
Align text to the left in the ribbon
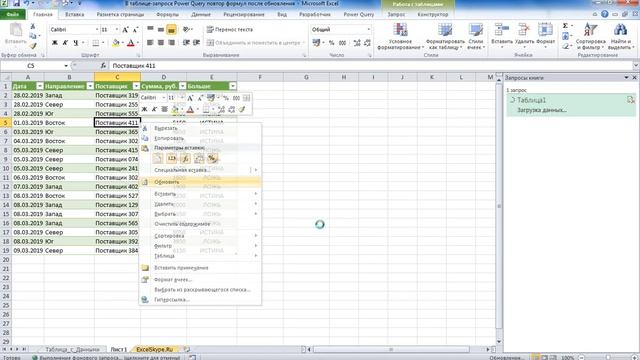150,42
